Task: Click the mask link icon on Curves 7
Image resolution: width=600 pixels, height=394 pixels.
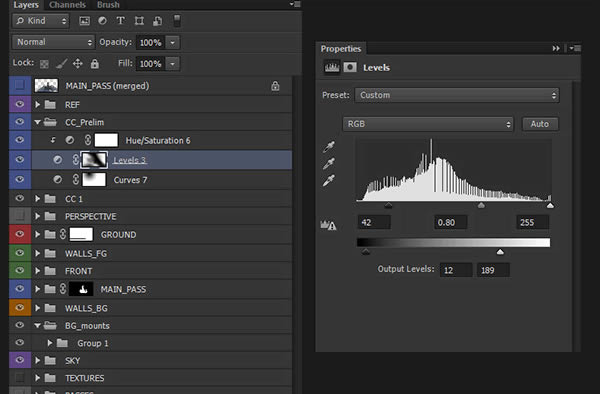Action: pos(76,179)
